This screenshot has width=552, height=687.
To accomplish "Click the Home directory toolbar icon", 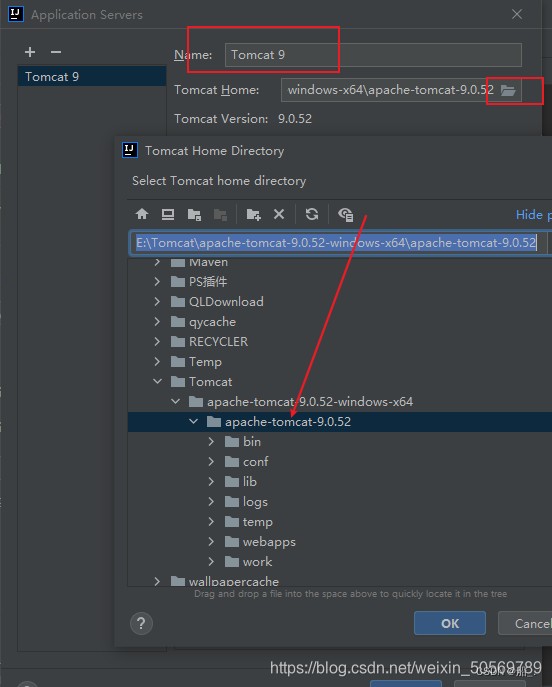I will 142,214.
